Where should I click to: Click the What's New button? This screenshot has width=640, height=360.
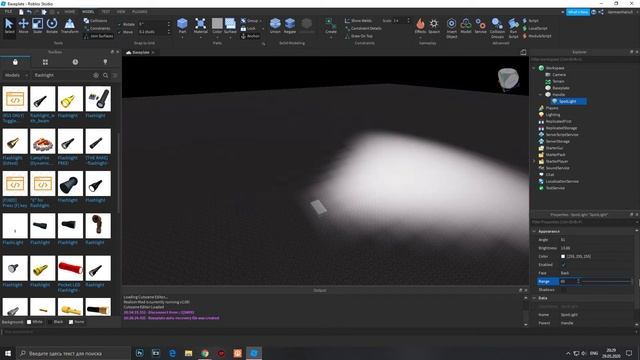tap(578, 12)
